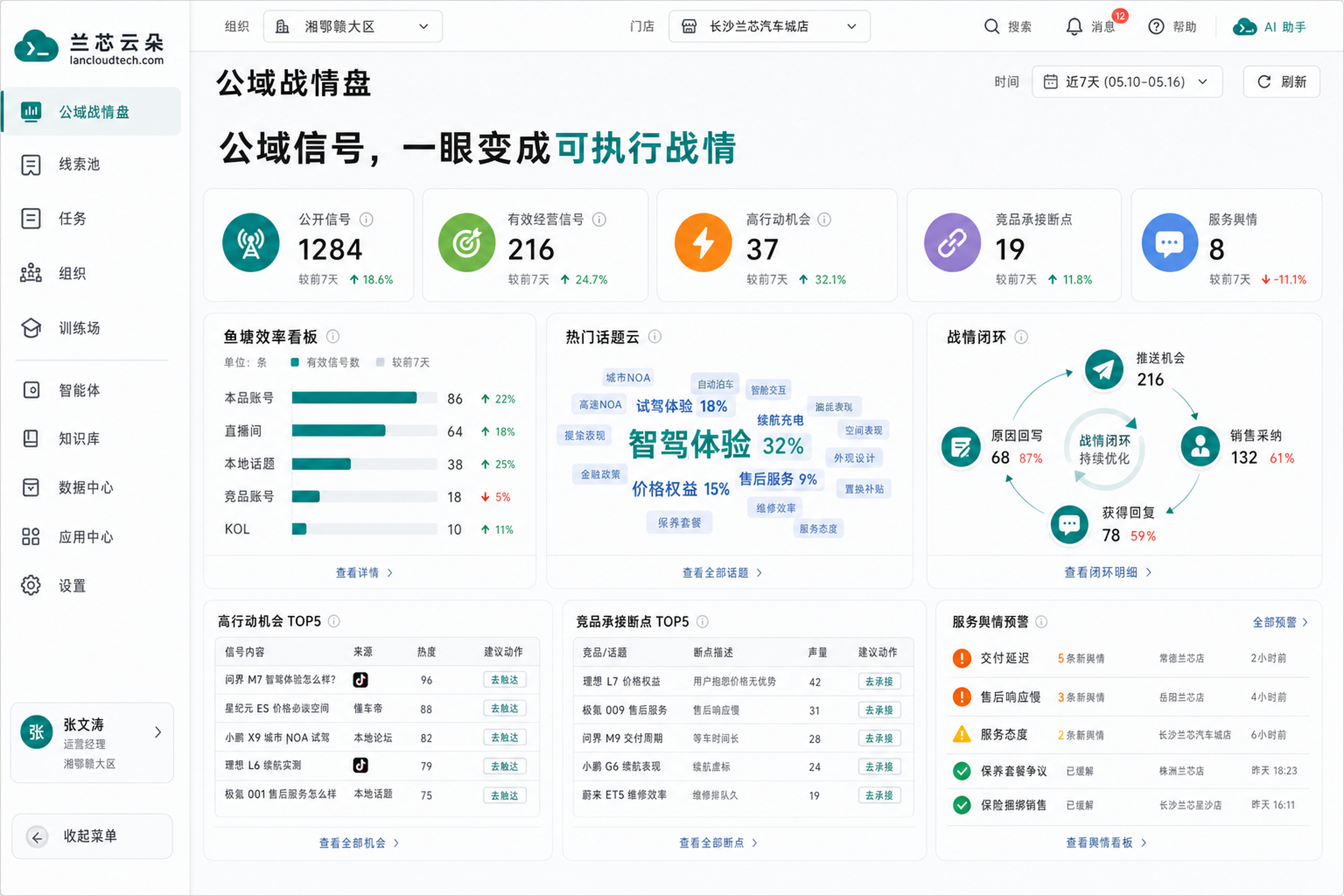The width and height of the screenshot is (1344, 896).
Task: Click 去触达 for 小鹏 X9 城市 NOA
Action: click(x=505, y=737)
